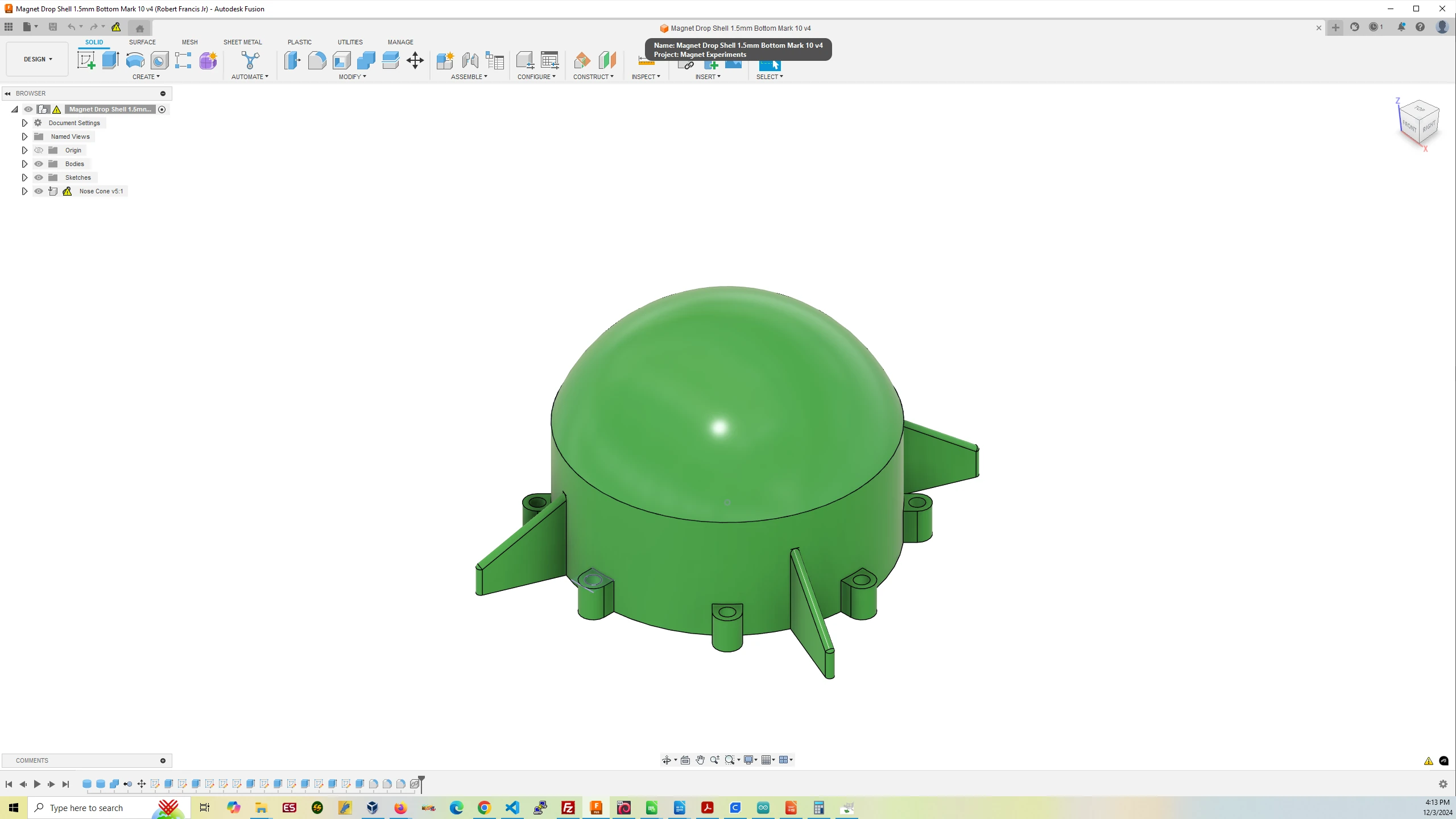
Task: Jump to timeline beginning
Action: [9, 784]
